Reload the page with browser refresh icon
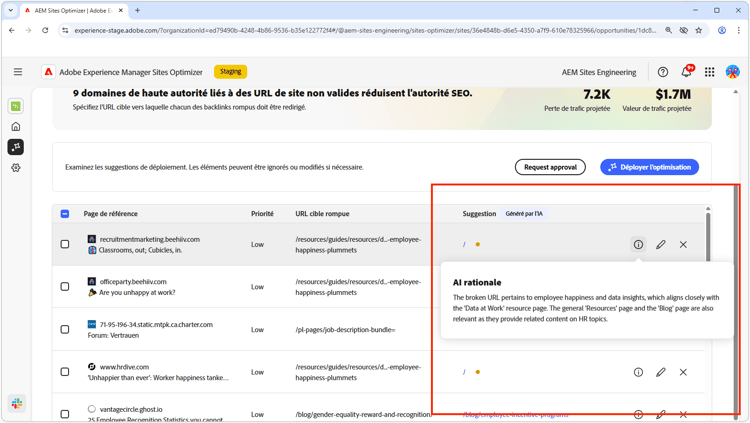 45,30
